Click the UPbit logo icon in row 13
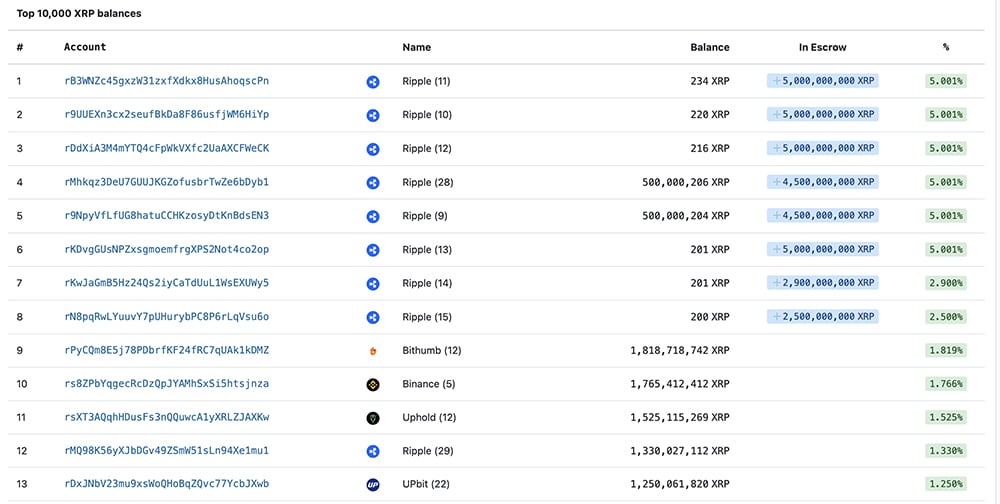The height and width of the screenshot is (504, 1000). [373, 485]
